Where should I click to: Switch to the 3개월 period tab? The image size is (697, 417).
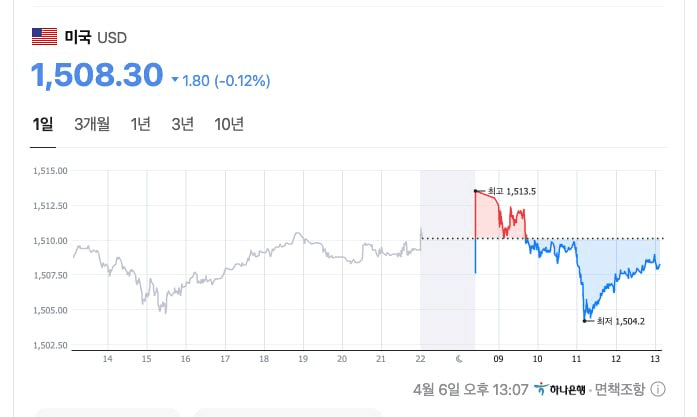[x=92, y=124]
